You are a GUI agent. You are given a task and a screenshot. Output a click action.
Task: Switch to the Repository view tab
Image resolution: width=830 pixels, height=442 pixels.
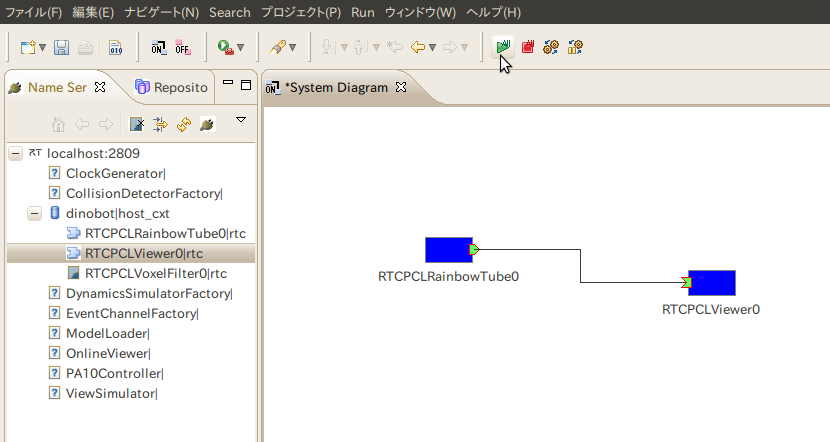coord(173,87)
